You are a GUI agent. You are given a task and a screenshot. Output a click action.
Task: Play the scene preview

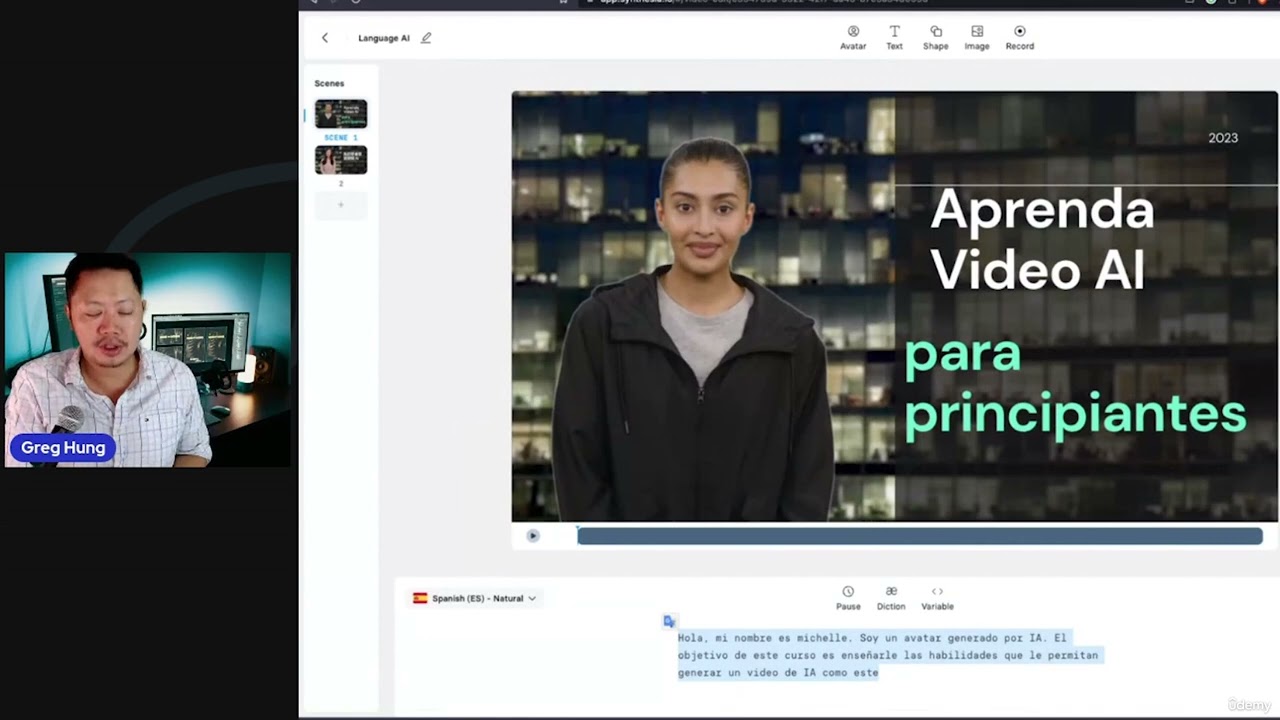(x=533, y=536)
